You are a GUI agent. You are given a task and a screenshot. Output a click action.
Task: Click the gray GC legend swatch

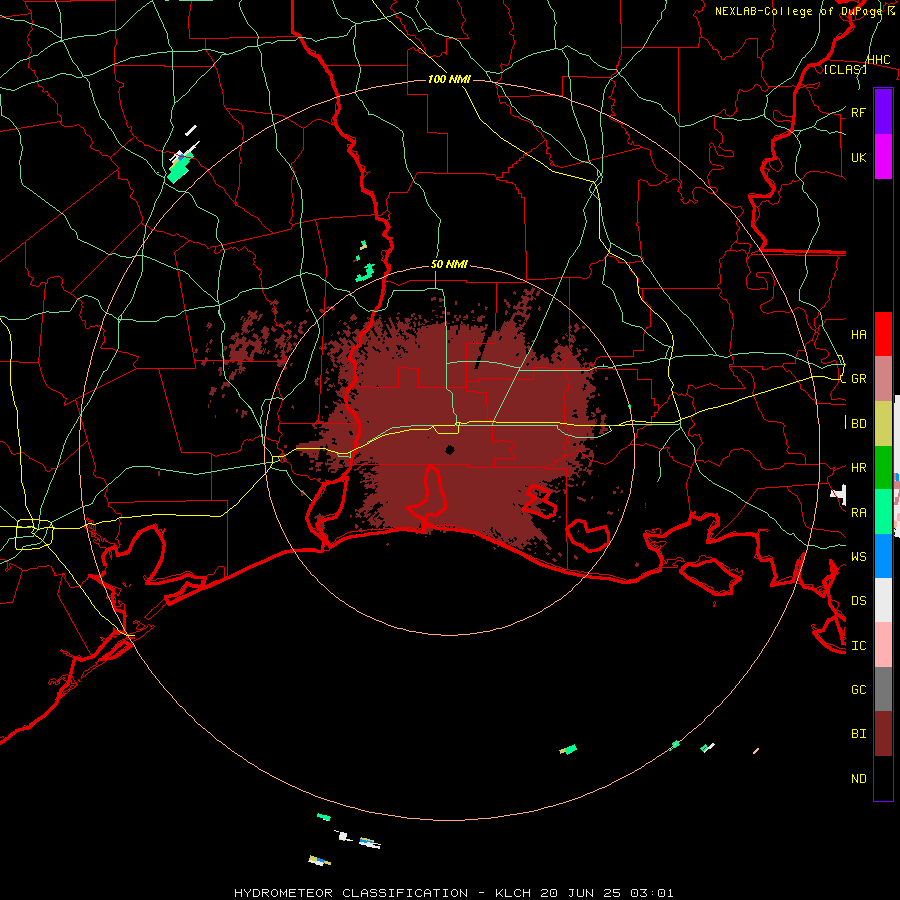pos(883,689)
